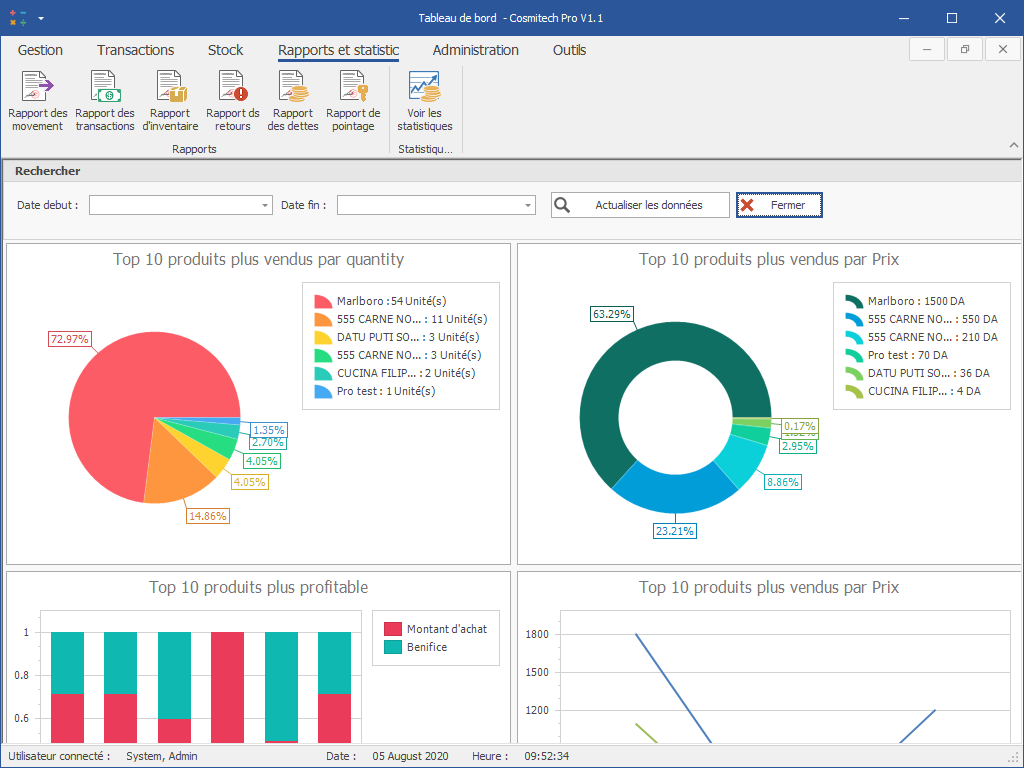Open quick access toolbar dropdown arrow
Screen dimensions: 1024x768
point(41,18)
